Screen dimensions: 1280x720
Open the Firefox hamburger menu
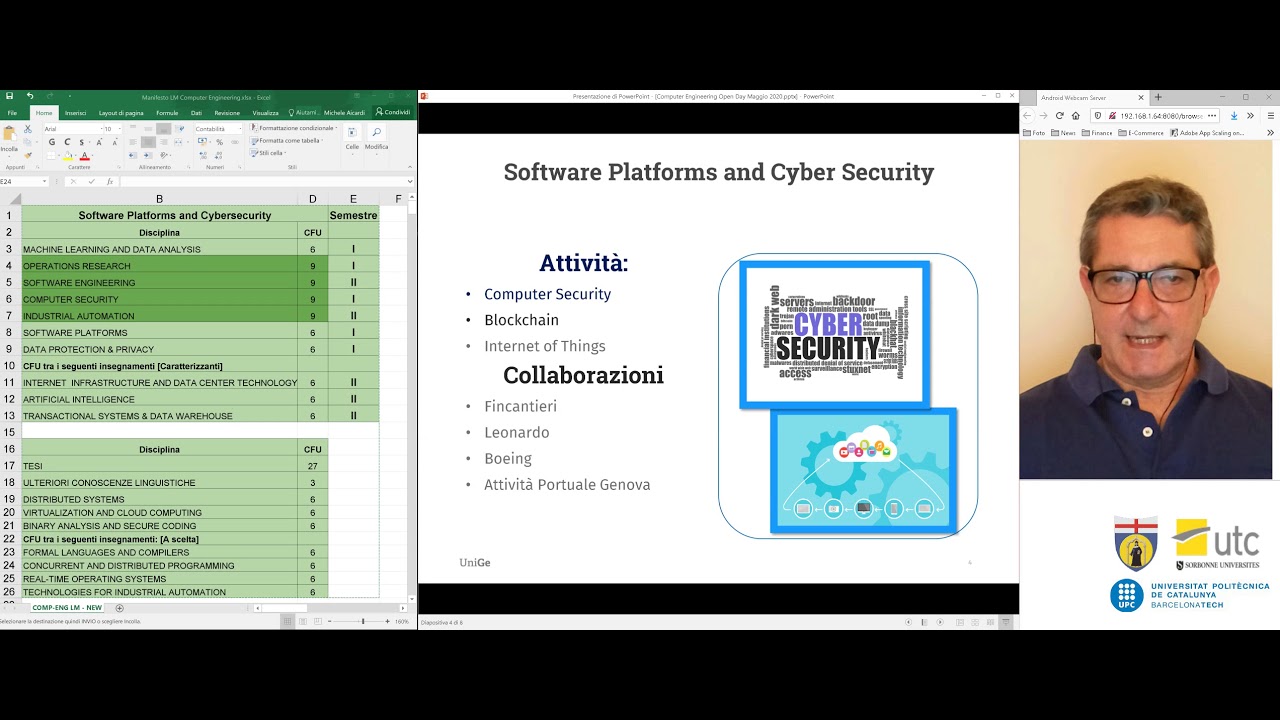tap(1271, 116)
